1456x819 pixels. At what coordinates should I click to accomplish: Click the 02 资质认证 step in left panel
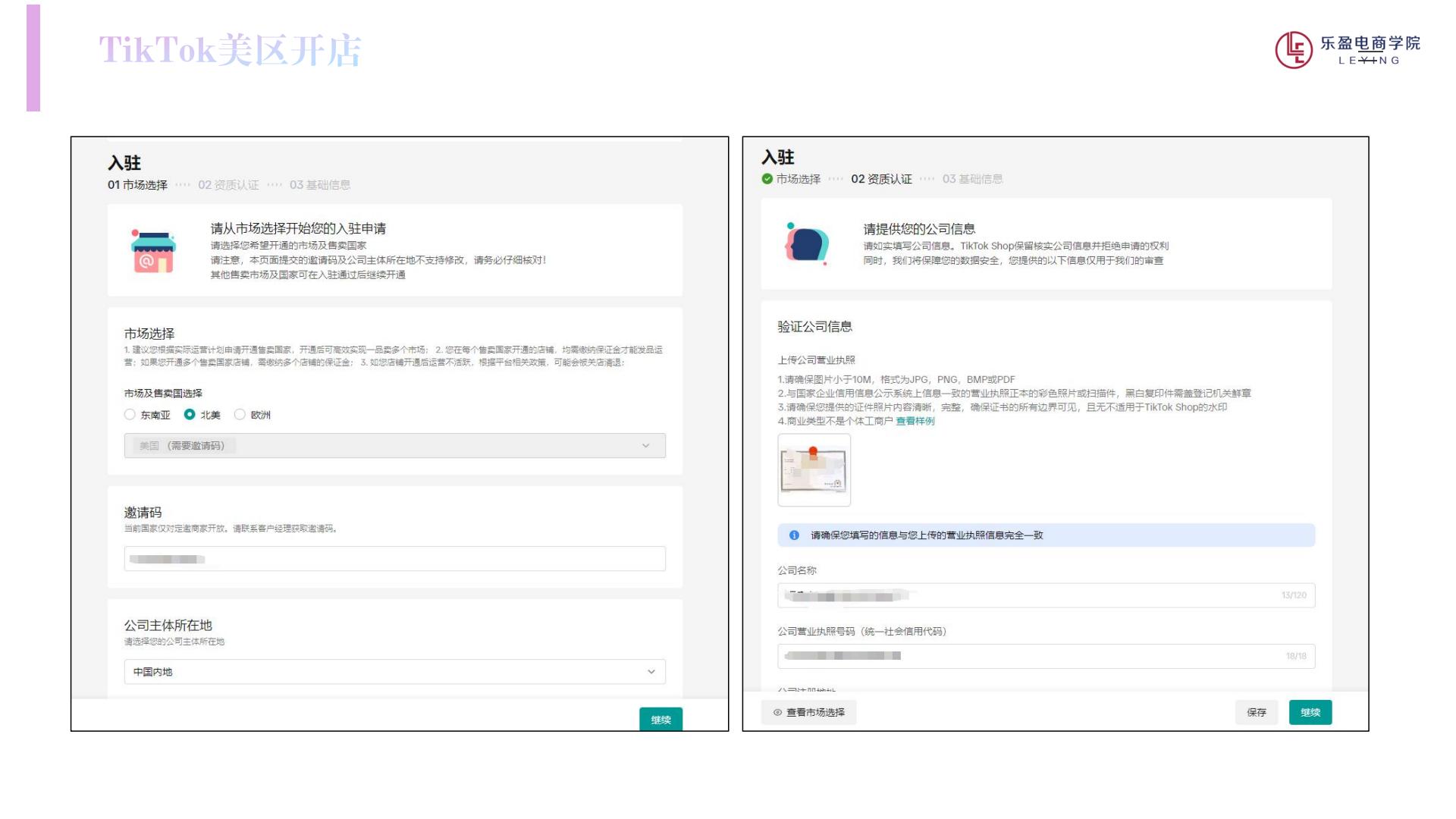[228, 185]
